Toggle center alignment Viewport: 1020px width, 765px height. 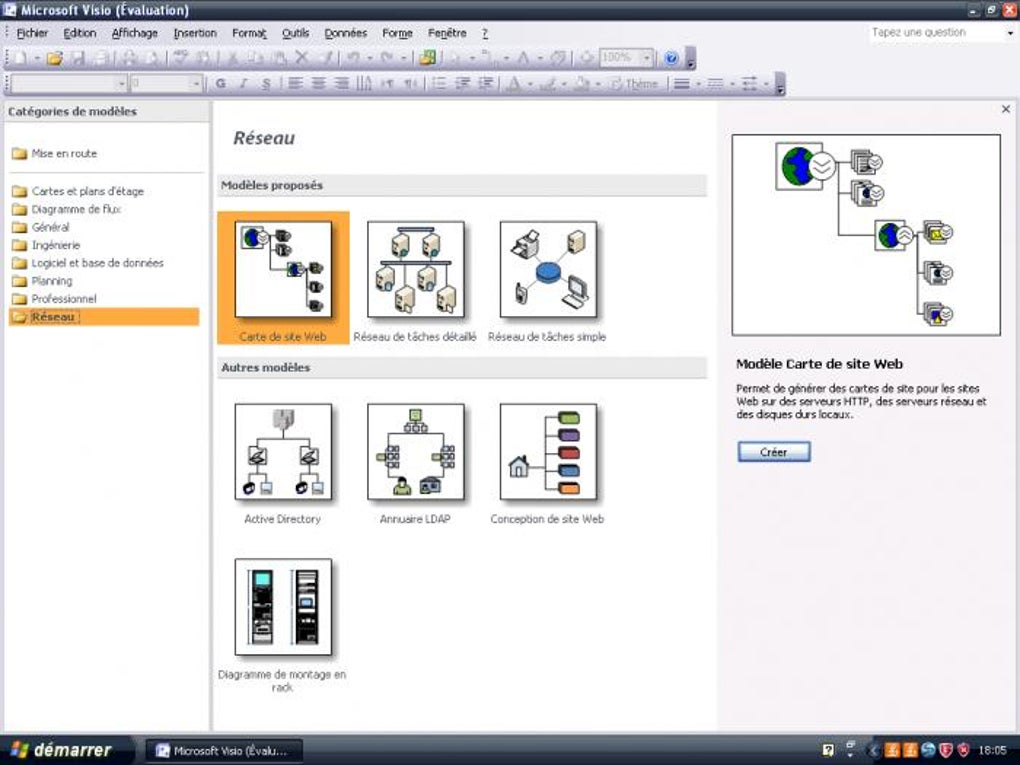318,83
